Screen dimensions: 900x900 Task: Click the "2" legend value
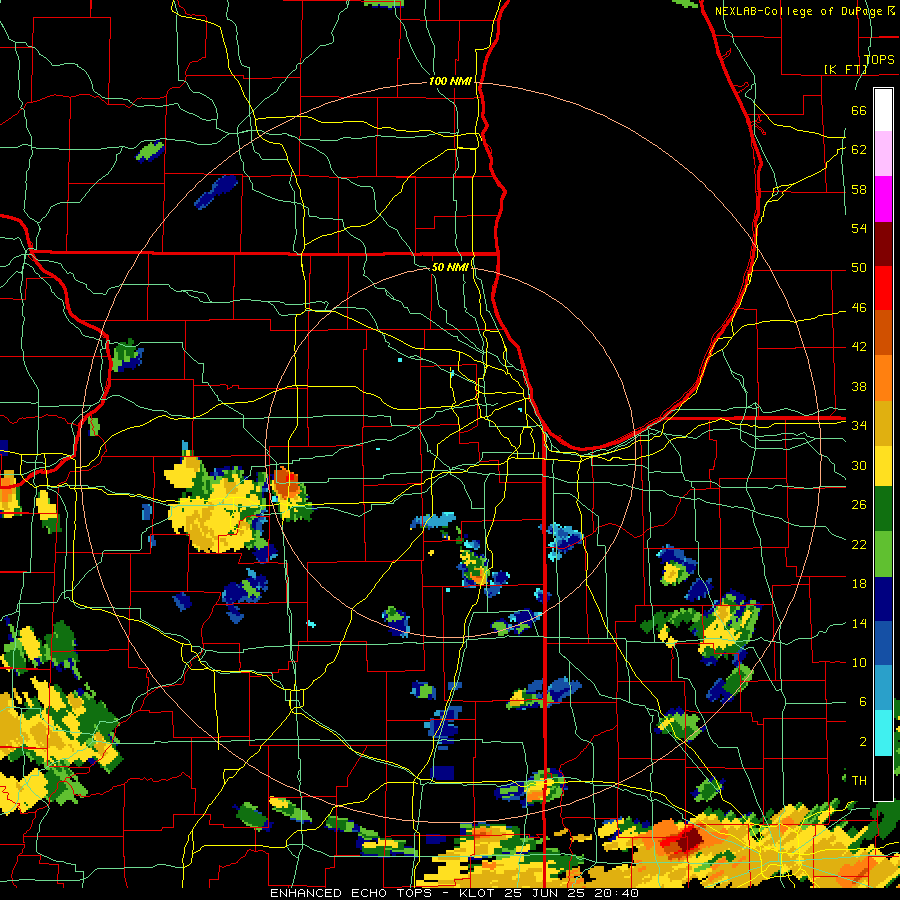click(863, 742)
